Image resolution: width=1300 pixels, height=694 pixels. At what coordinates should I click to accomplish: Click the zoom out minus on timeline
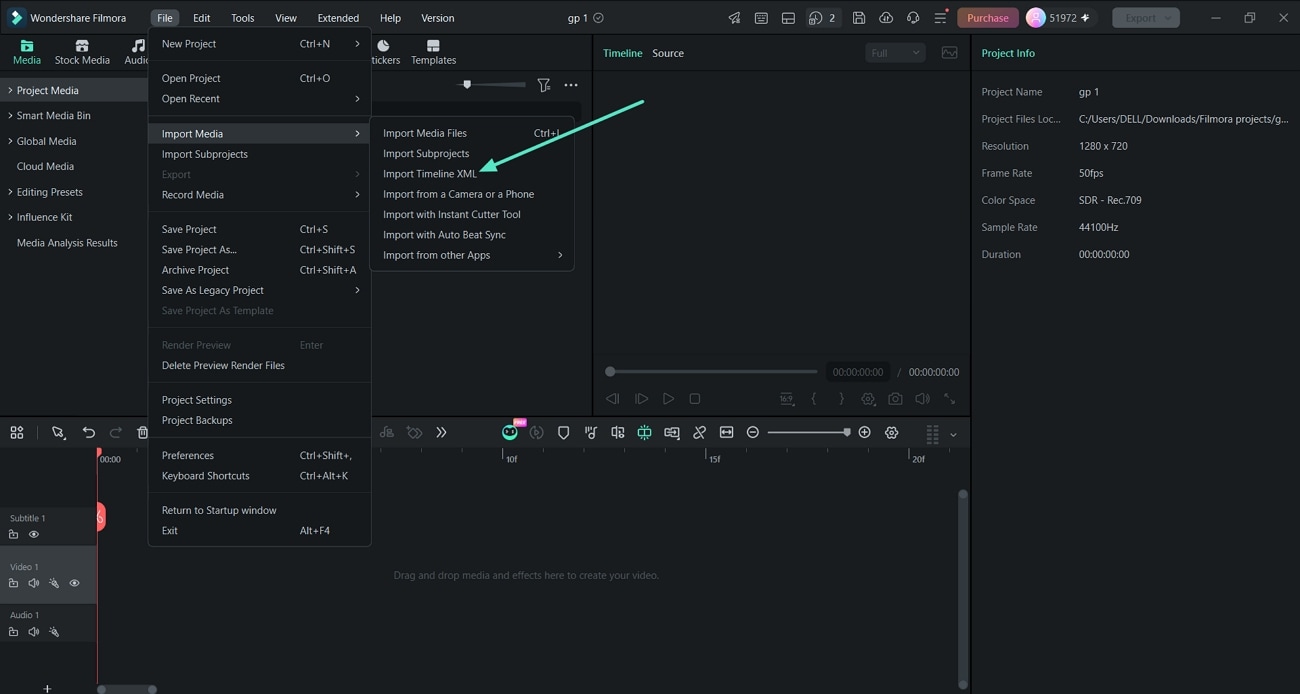[753, 433]
